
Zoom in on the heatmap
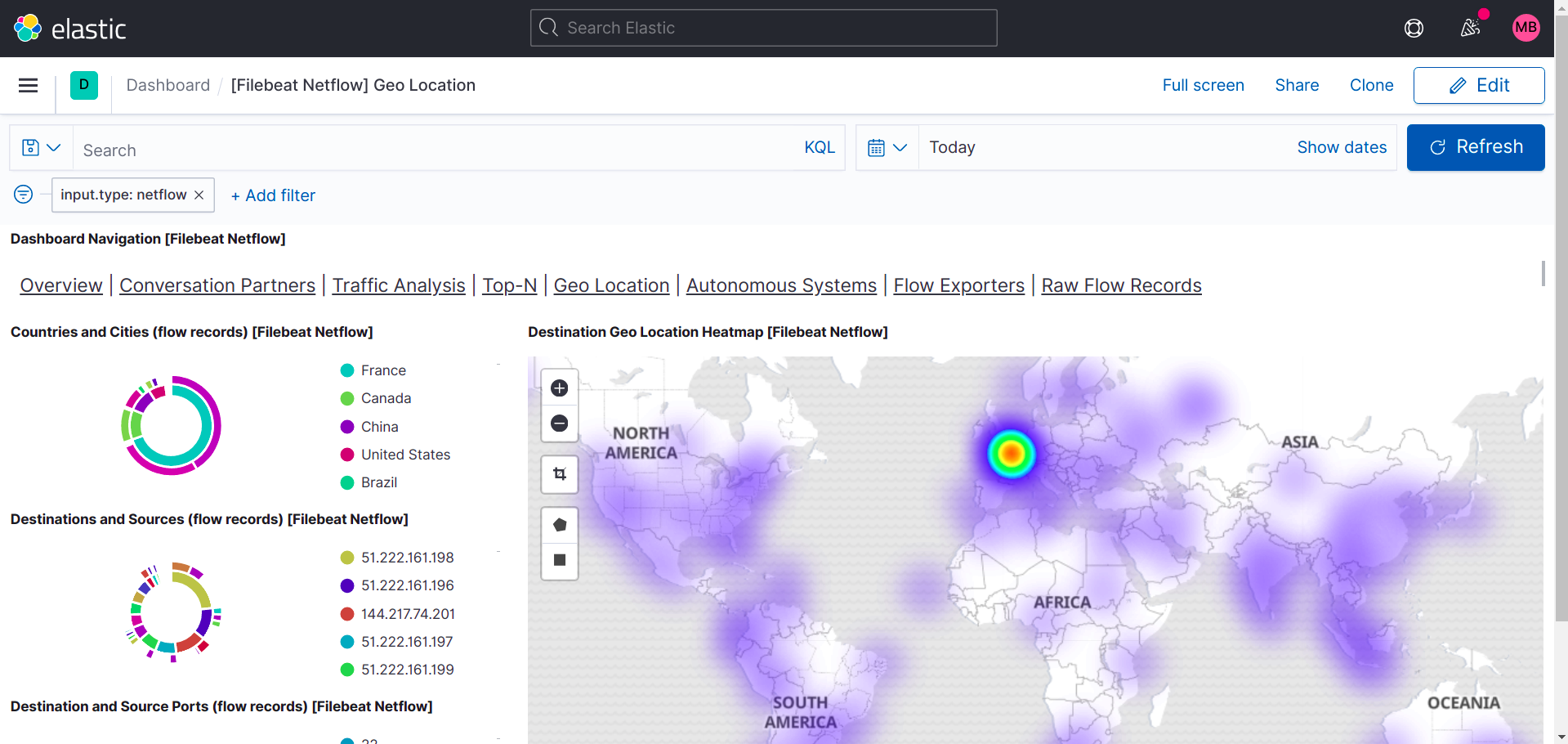click(x=560, y=388)
